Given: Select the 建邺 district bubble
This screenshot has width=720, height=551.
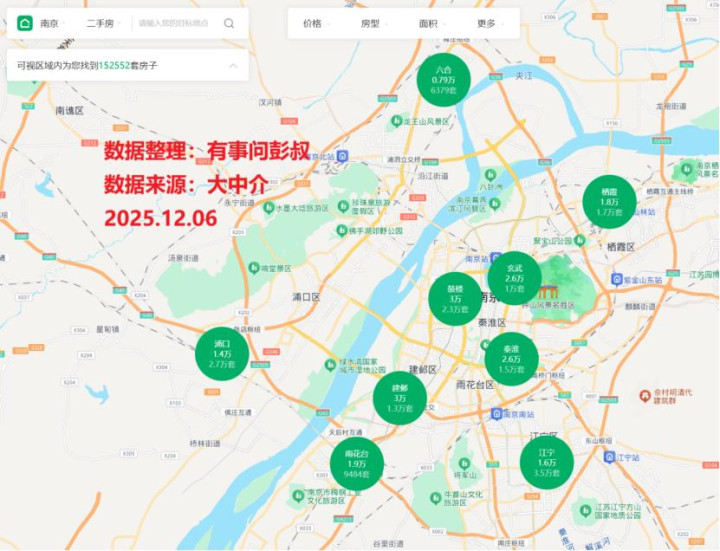Looking at the screenshot, I should click(x=399, y=398).
